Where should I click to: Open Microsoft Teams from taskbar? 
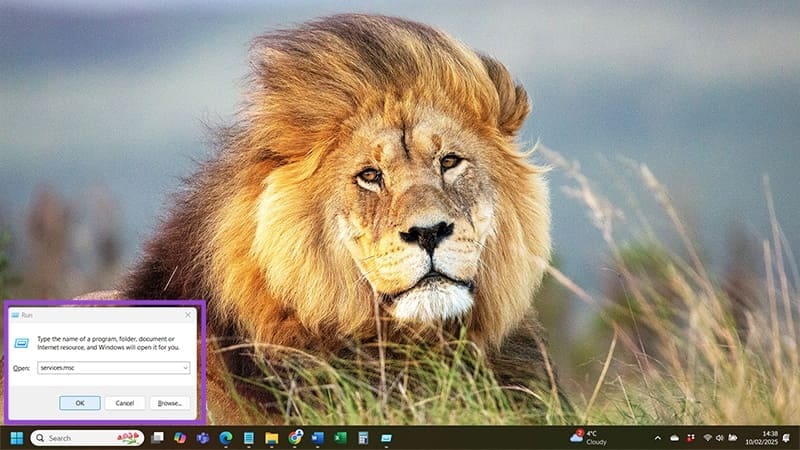tap(202, 438)
